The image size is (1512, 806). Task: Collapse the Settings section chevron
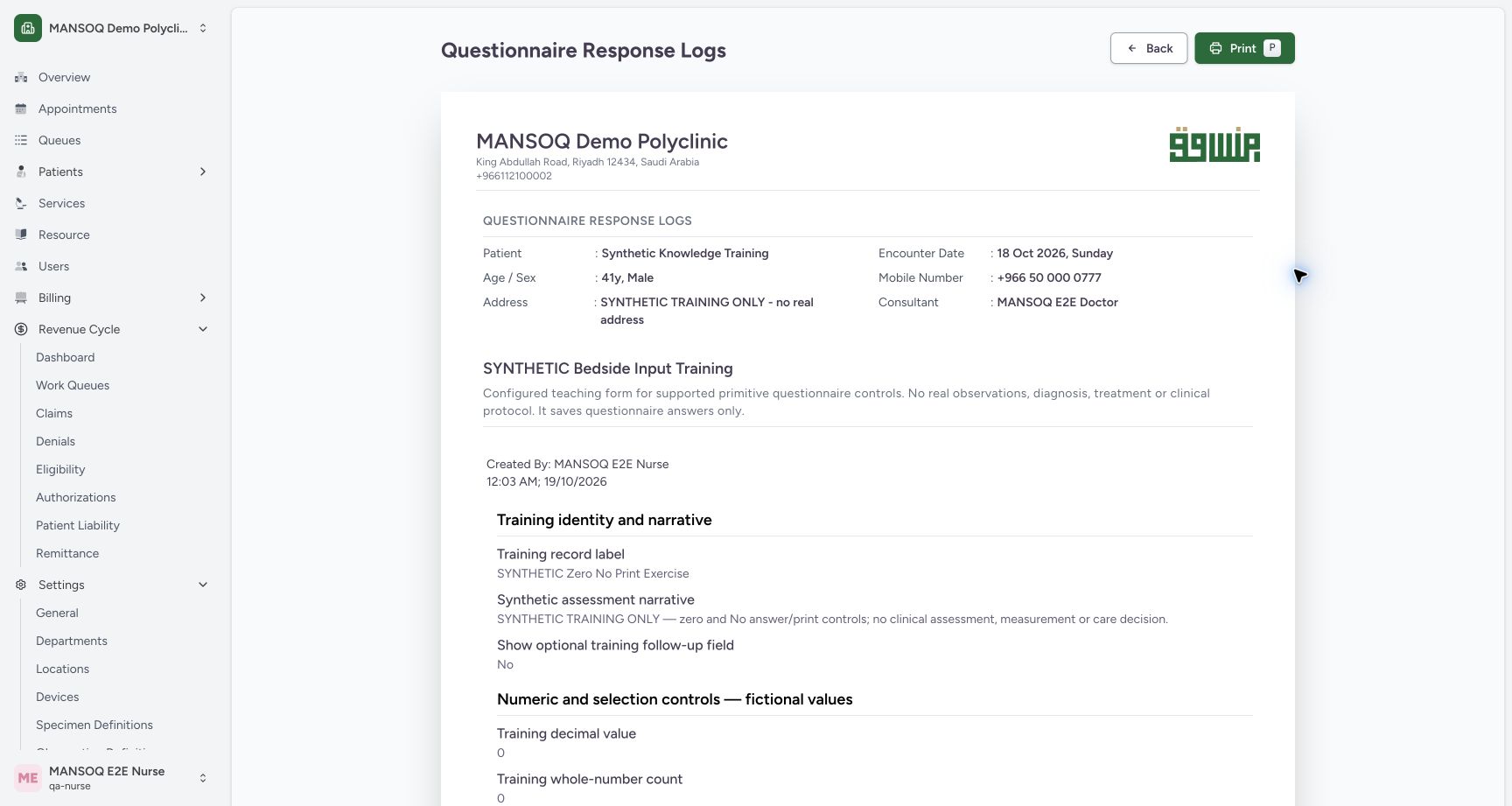(203, 585)
